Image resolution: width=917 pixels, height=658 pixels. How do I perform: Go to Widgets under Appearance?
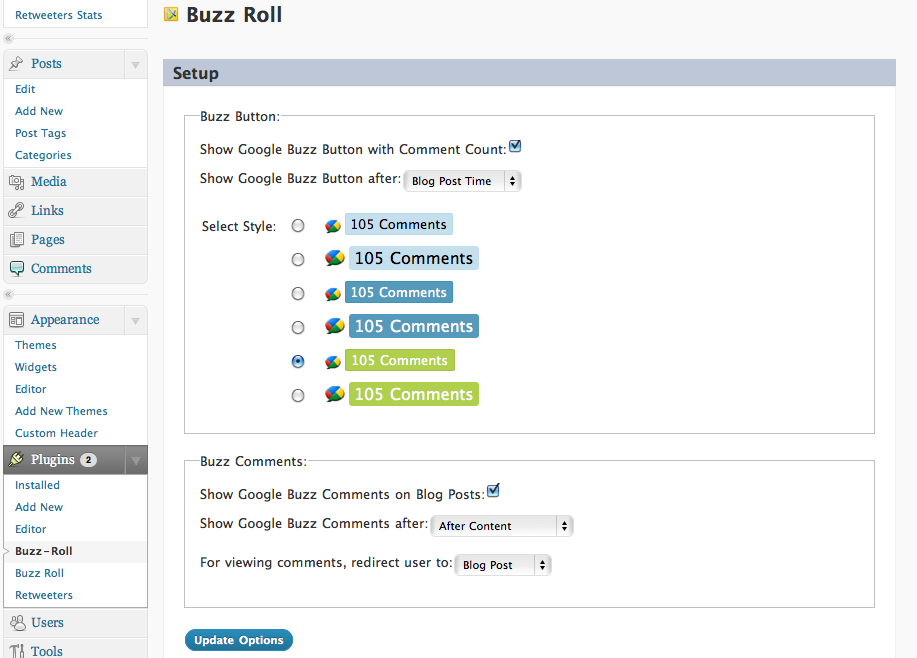pyautogui.click(x=36, y=367)
